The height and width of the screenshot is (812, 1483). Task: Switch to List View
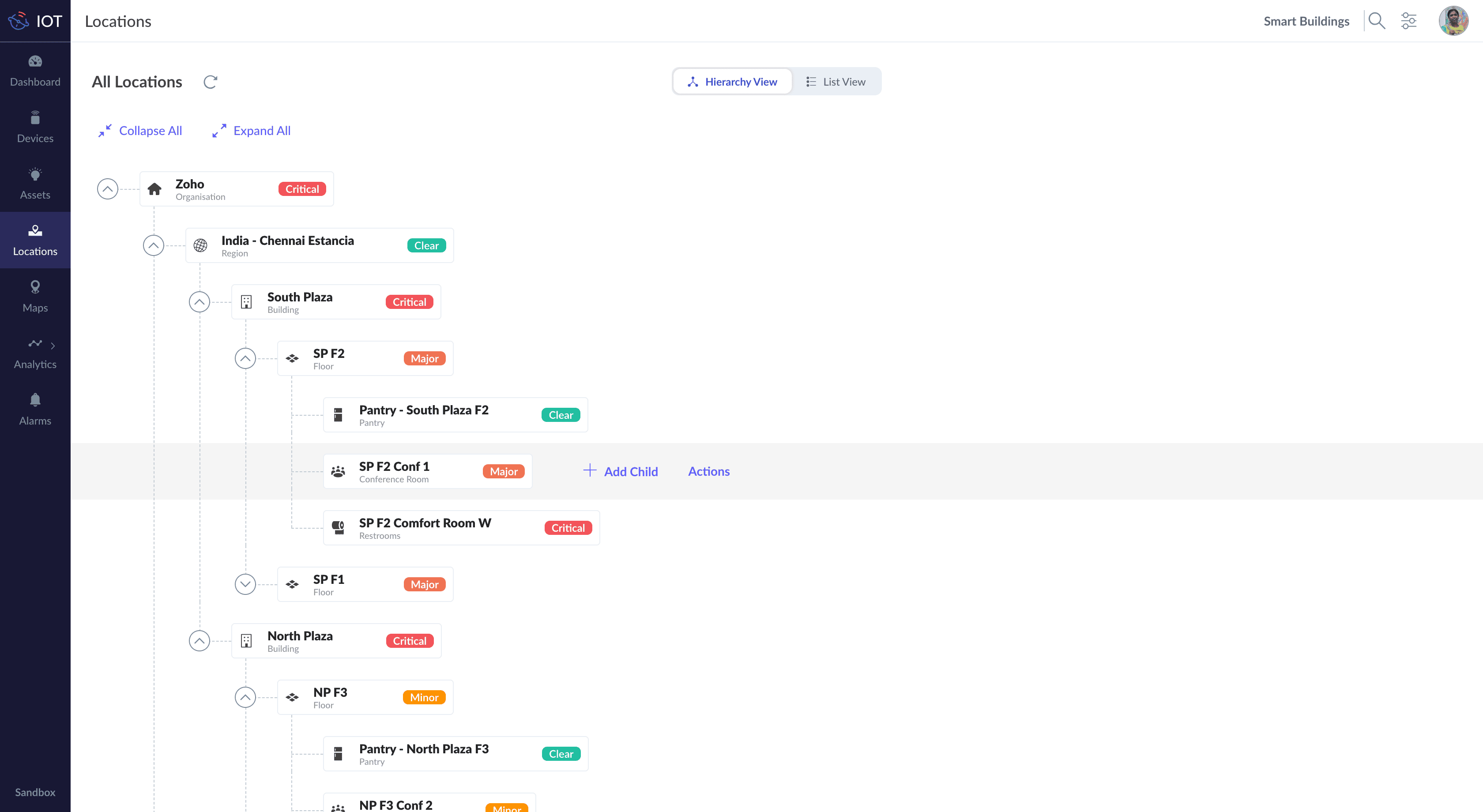click(x=836, y=82)
